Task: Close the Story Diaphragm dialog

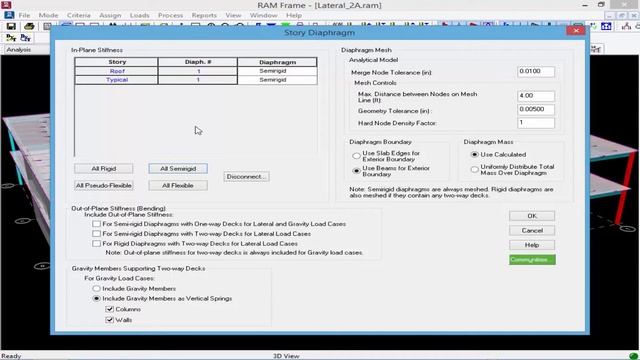Action: pyautogui.click(x=576, y=31)
